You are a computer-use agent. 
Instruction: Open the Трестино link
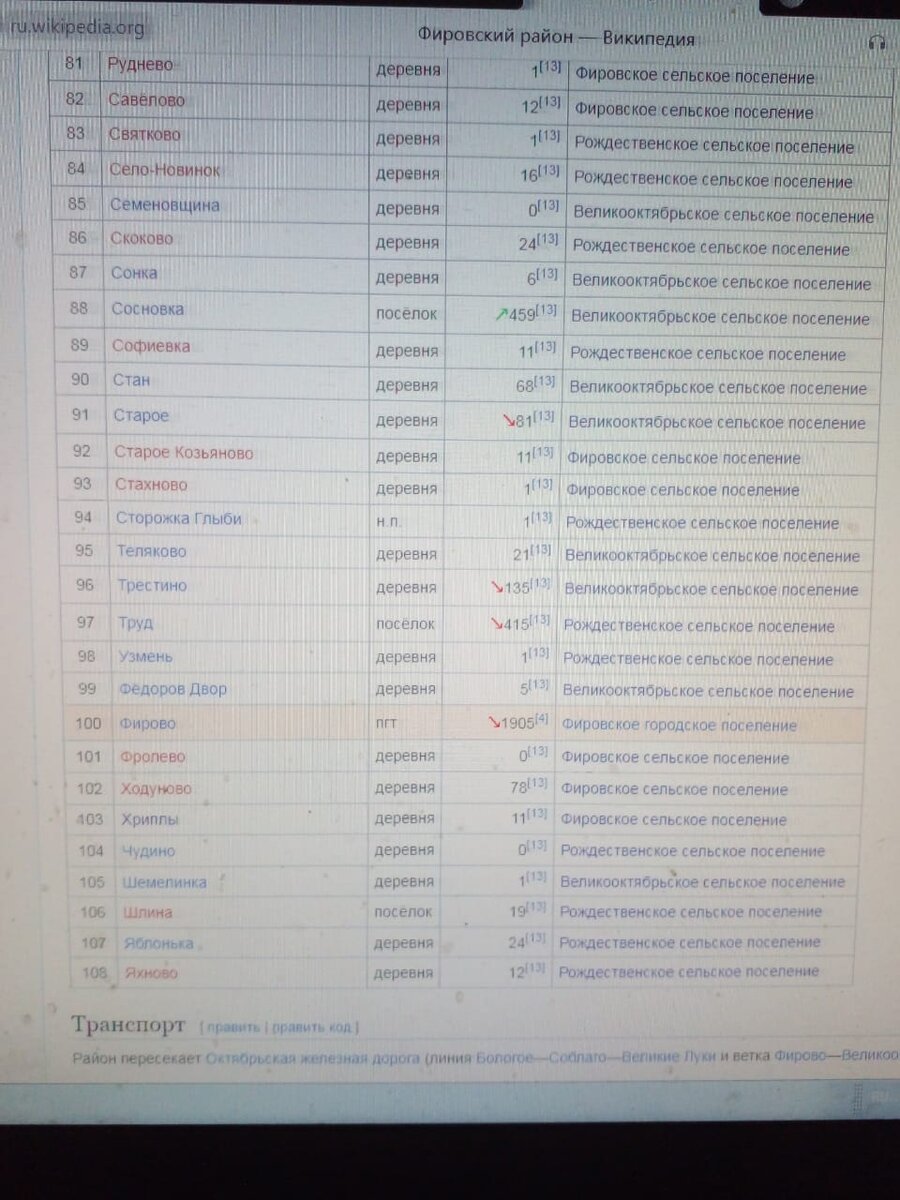[x=152, y=586]
